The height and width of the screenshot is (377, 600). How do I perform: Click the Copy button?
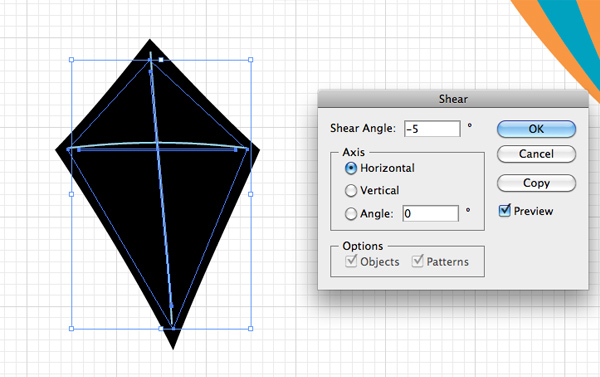tap(536, 183)
